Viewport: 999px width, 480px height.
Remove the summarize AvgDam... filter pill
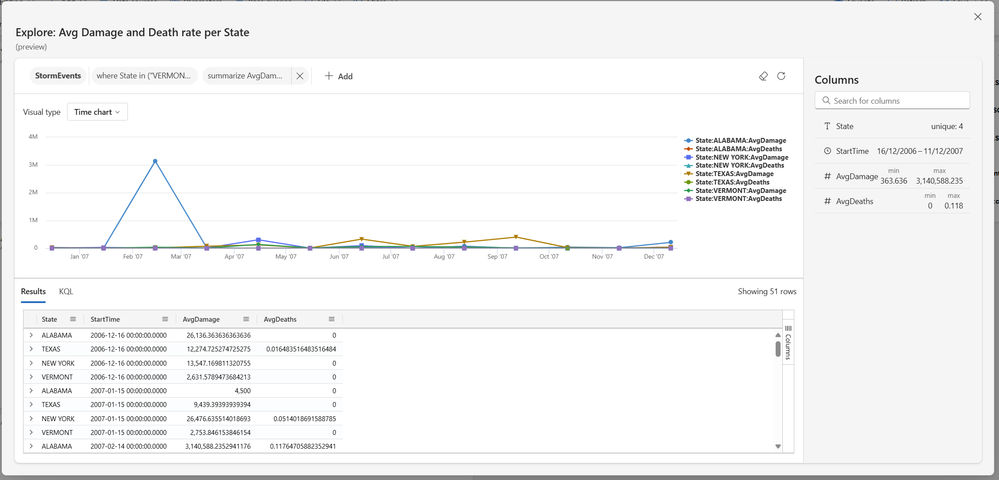pos(300,76)
